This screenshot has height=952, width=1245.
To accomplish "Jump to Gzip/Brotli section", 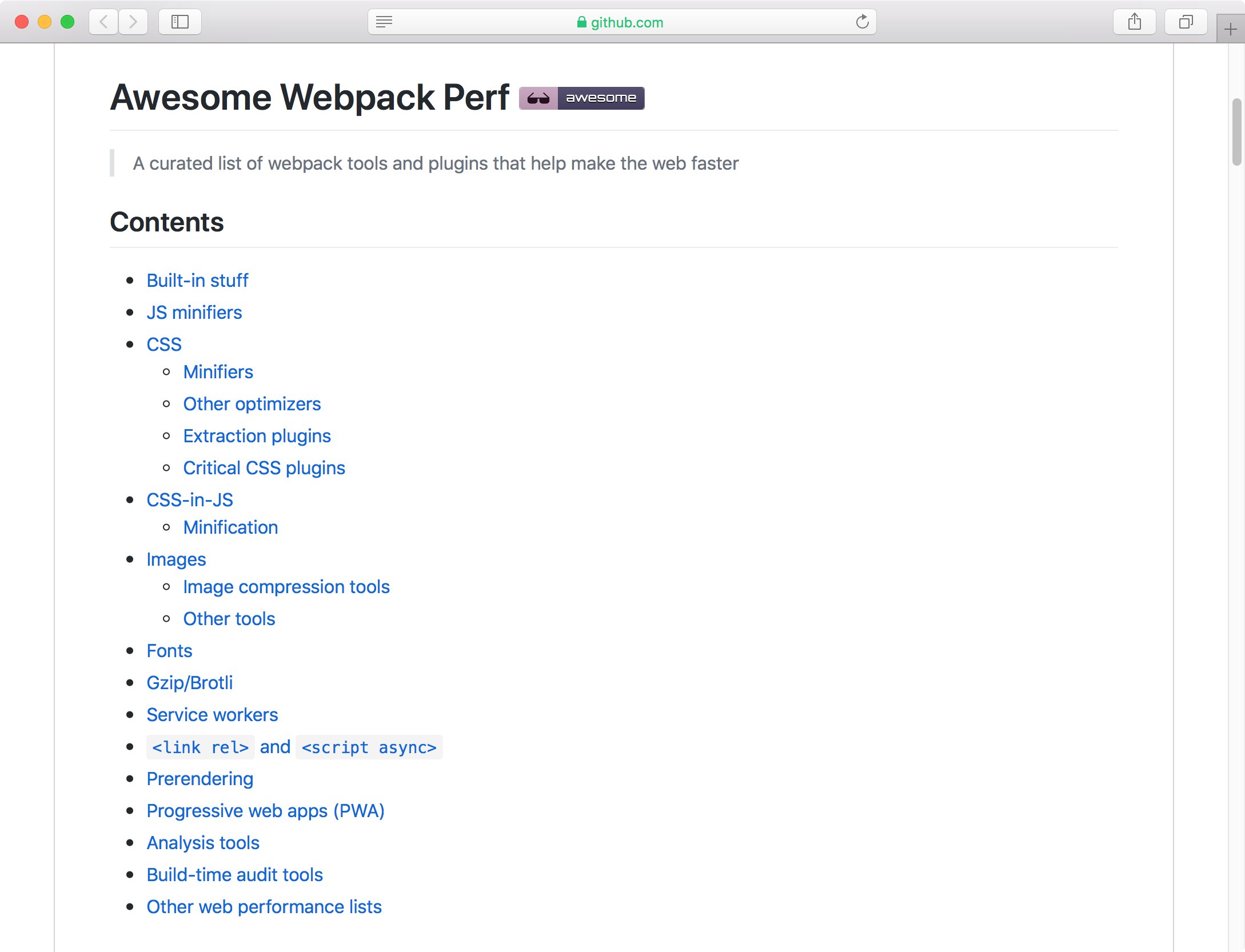I will click(190, 682).
